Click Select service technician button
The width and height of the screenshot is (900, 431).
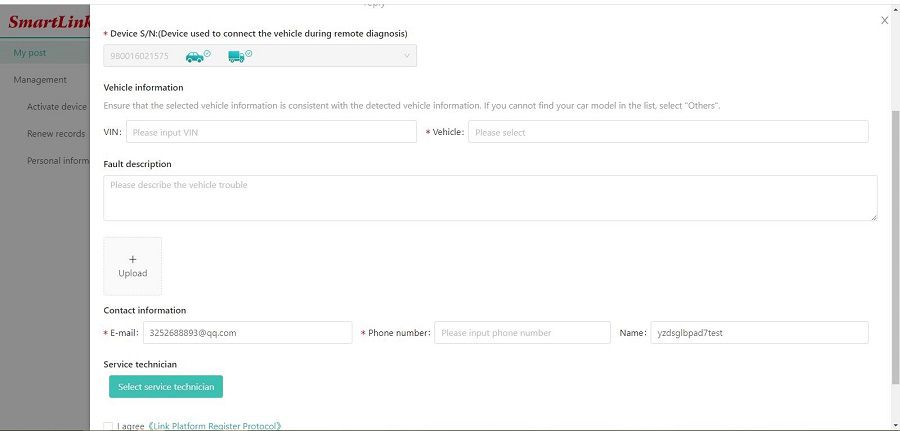[166, 387]
